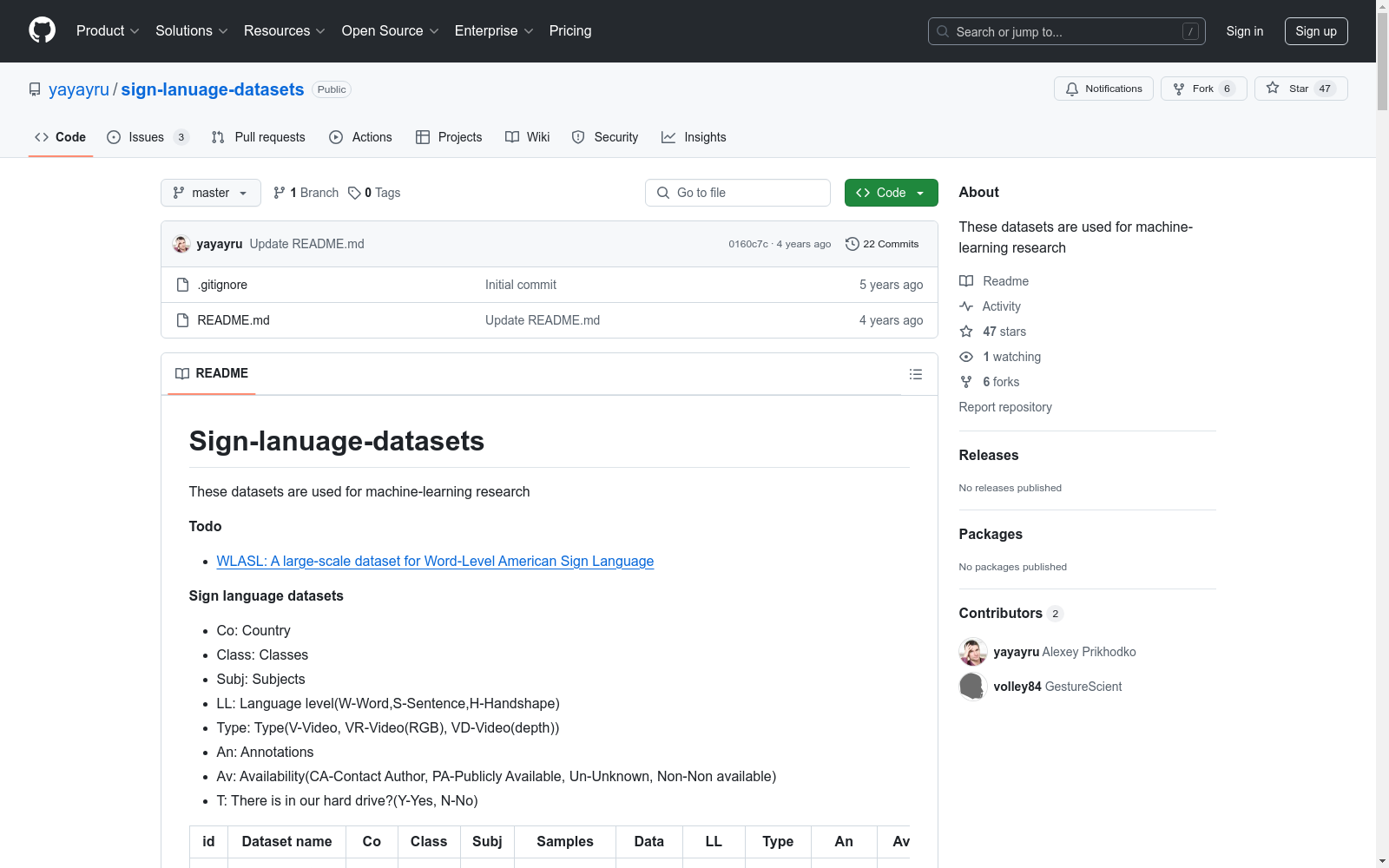
Task: Open the GitHub home logo
Action: pos(42,30)
